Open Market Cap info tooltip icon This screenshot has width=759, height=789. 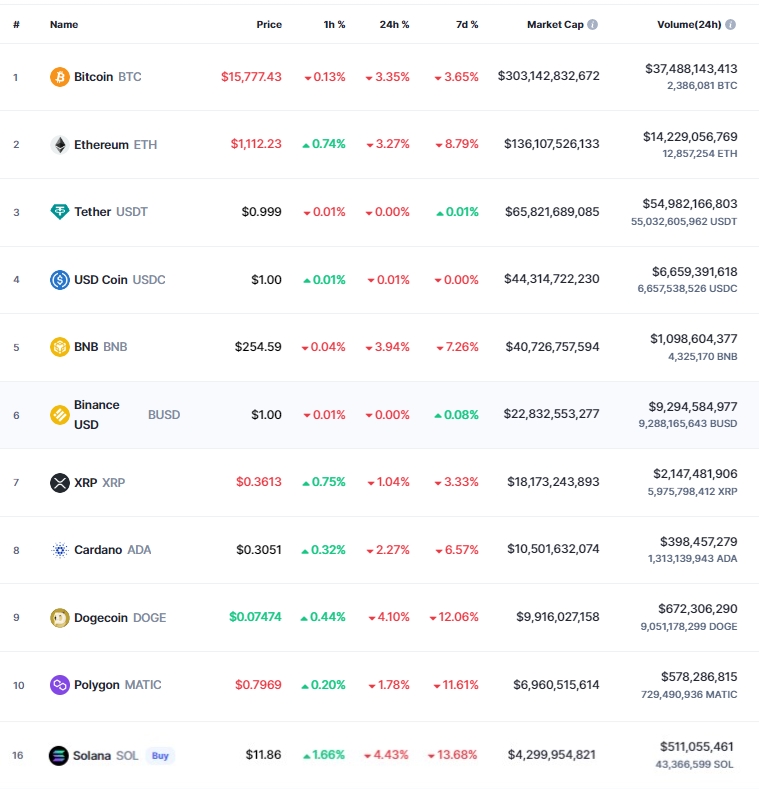tap(592, 25)
